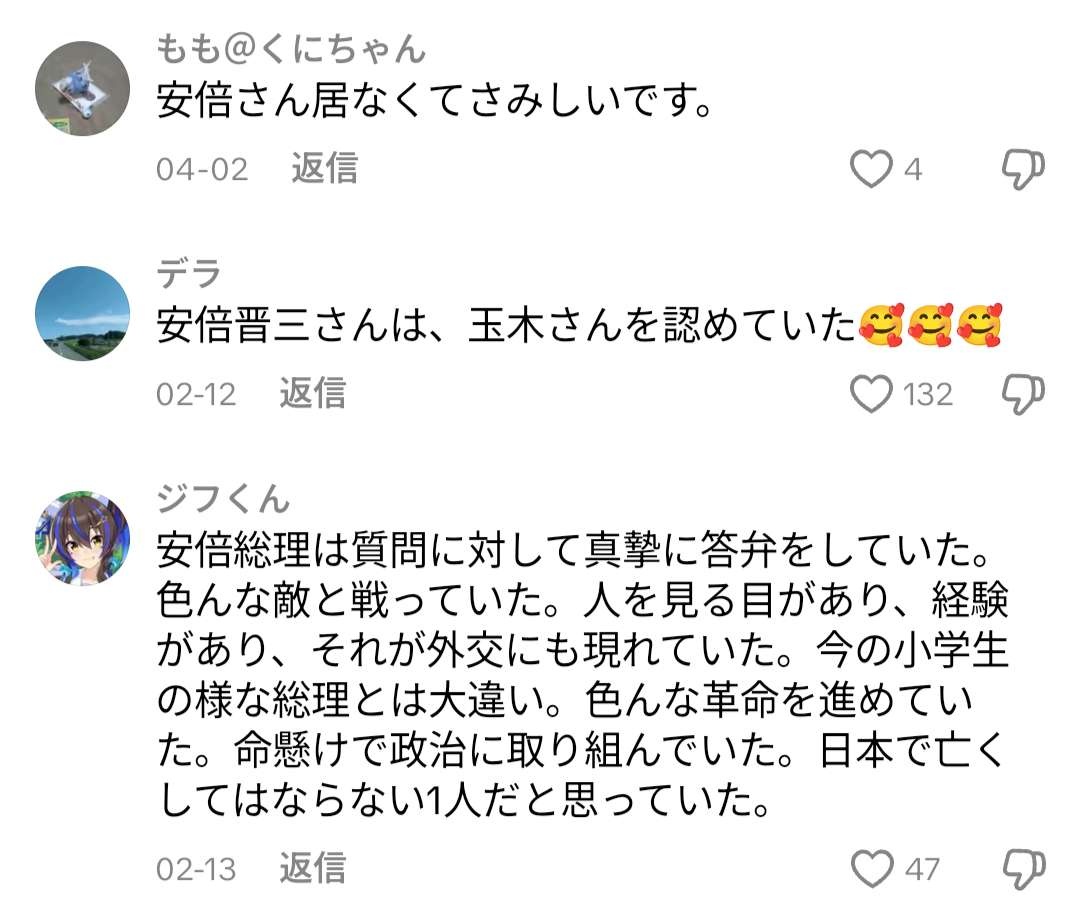1080x914 pixels.
Task: Open もも@くにちゃん's profile avatar
Action: [x=83, y=88]
